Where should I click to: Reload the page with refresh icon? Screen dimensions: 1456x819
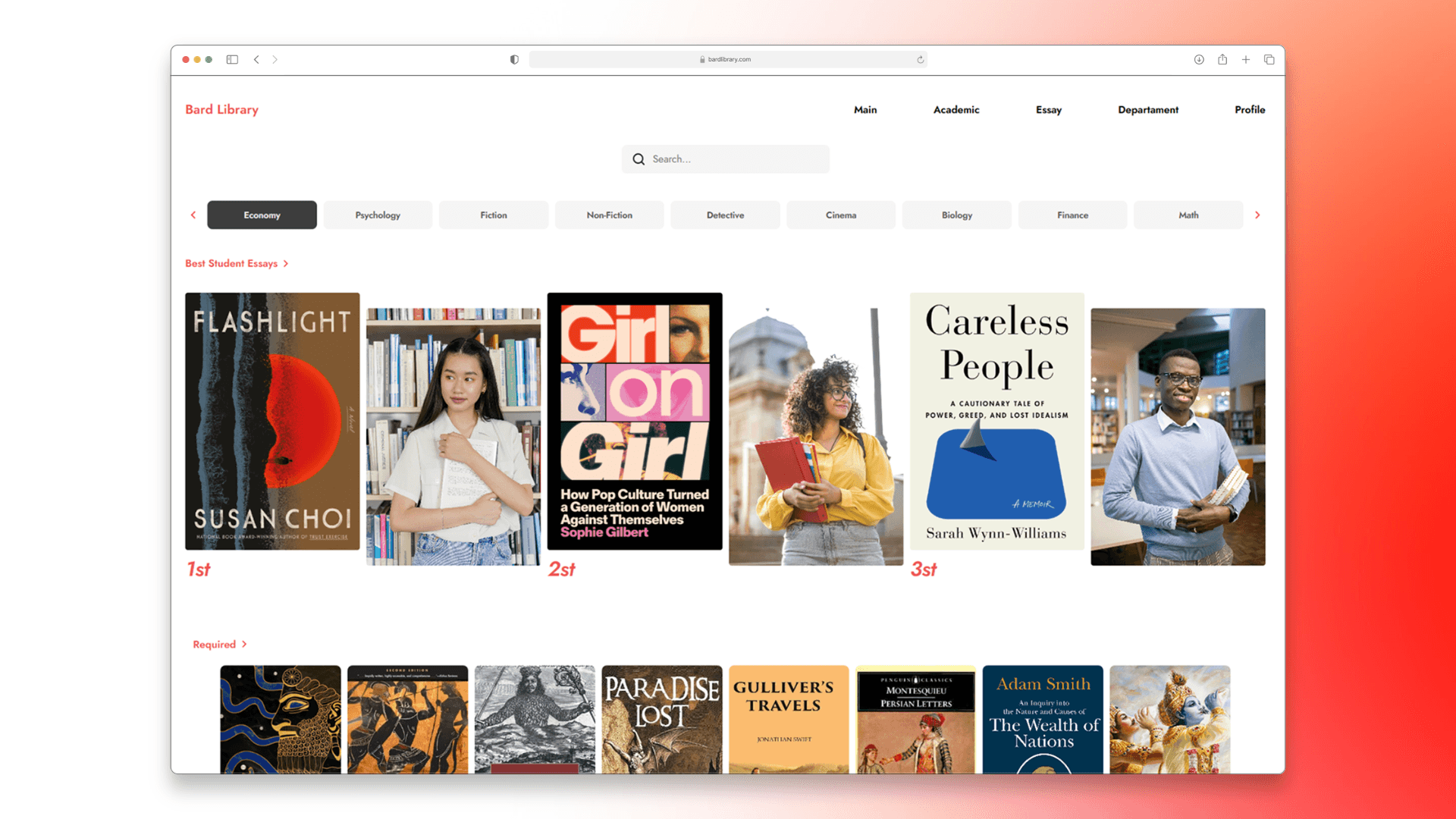point(921,59)
